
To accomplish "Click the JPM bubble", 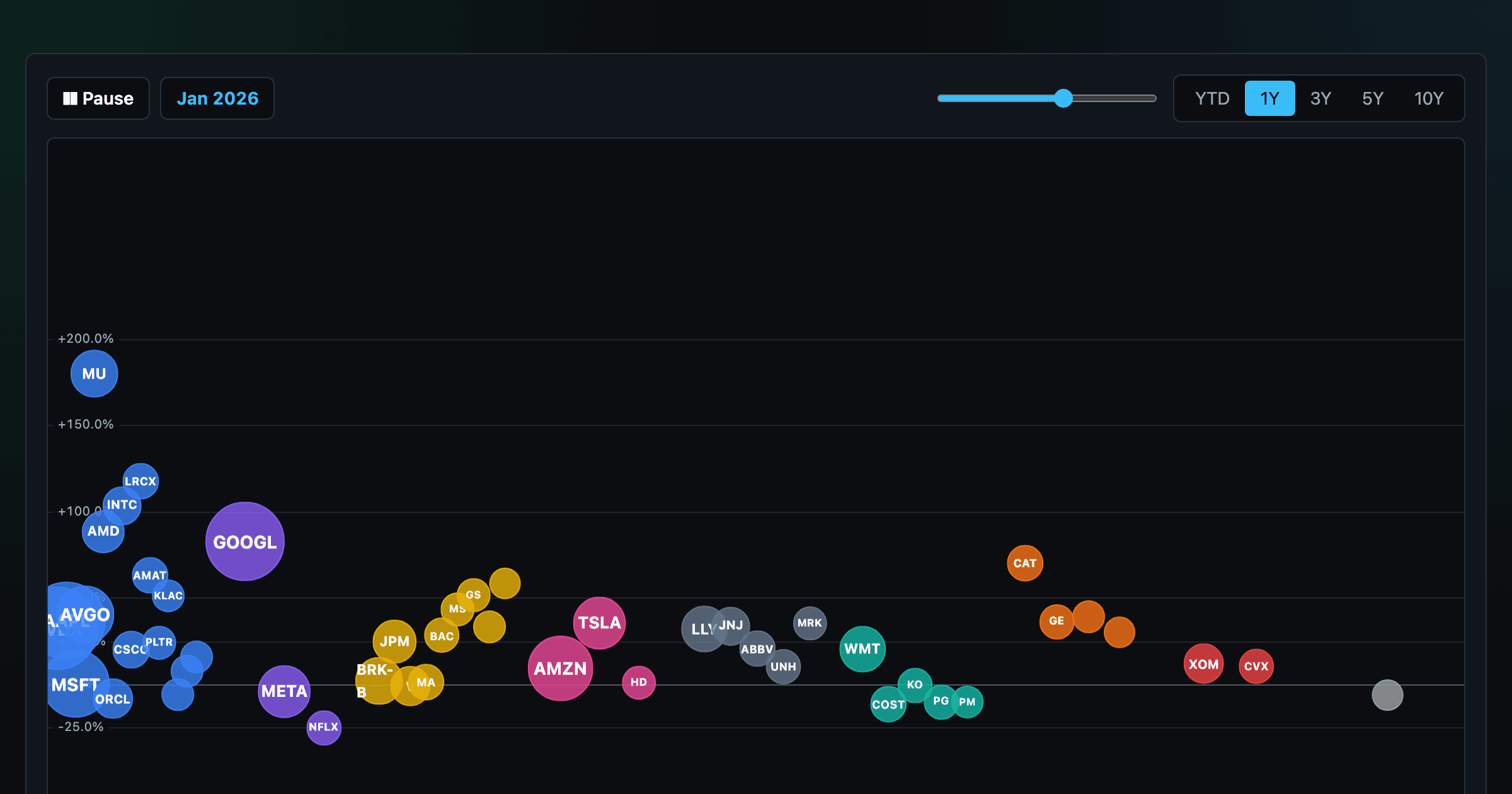I will [x=394, y=642].
